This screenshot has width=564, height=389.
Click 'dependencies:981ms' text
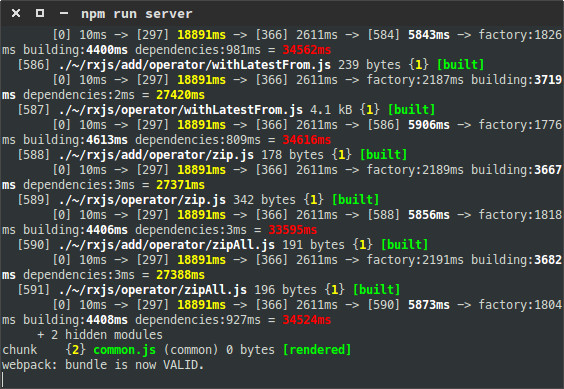pos(198,50)
